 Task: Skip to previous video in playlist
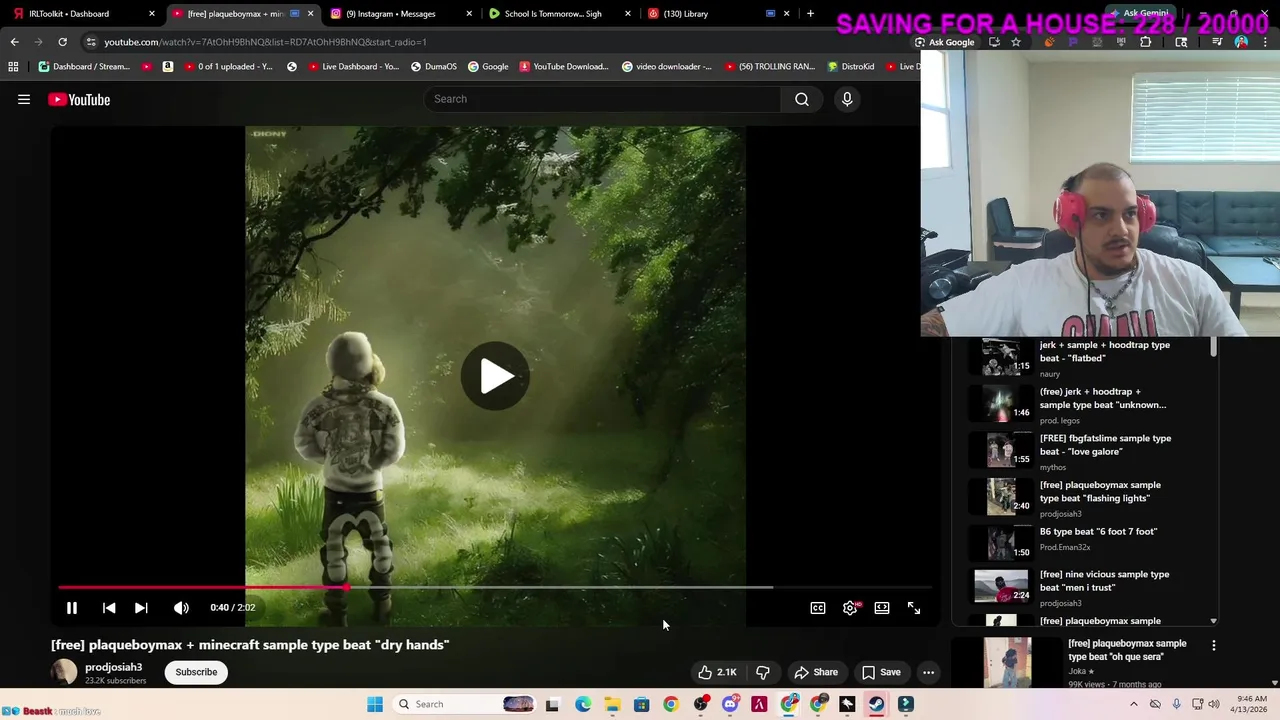109,608
